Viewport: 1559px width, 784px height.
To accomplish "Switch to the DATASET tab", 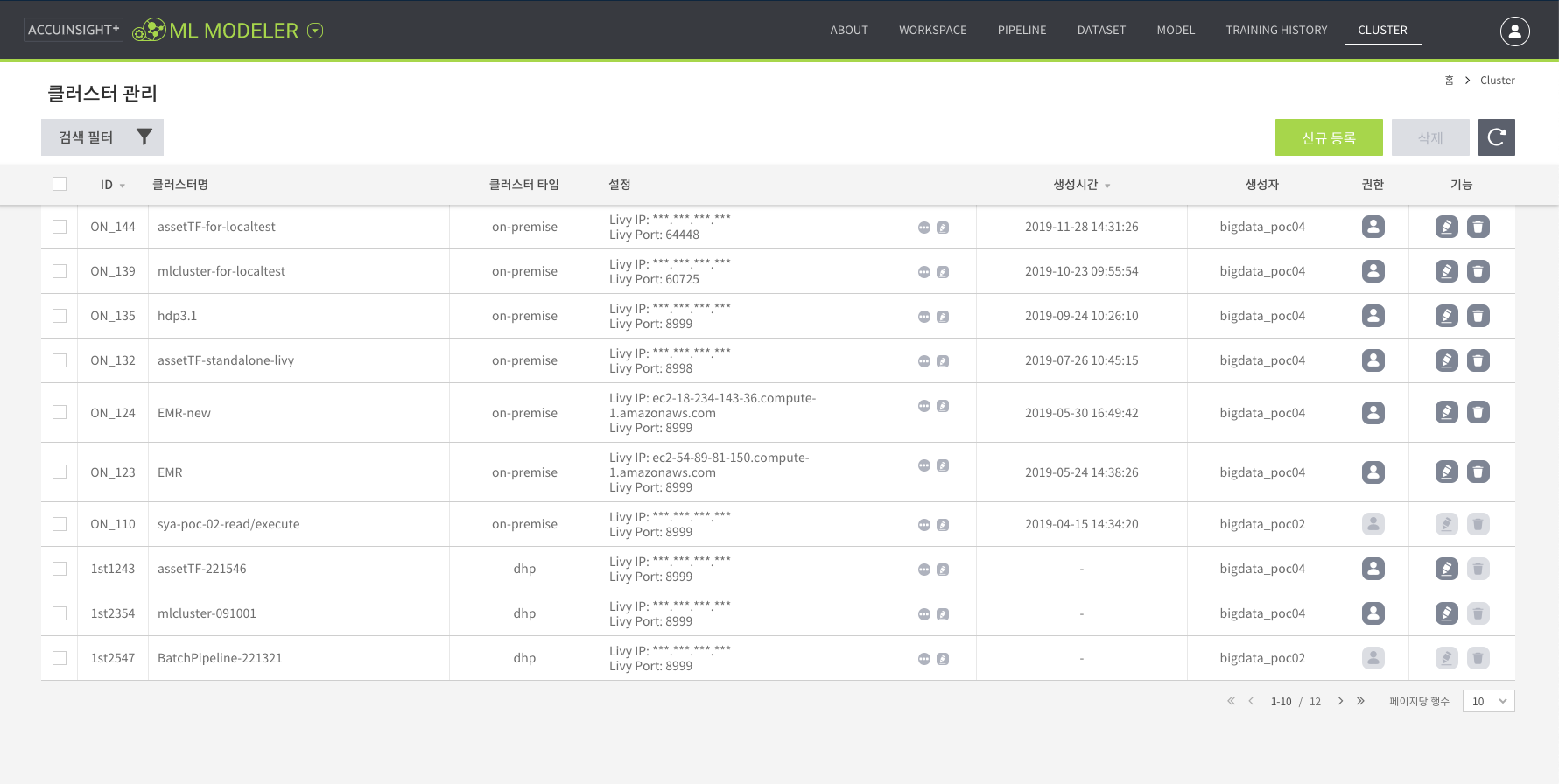I will pyautogui.click(x=1101, y=30).
